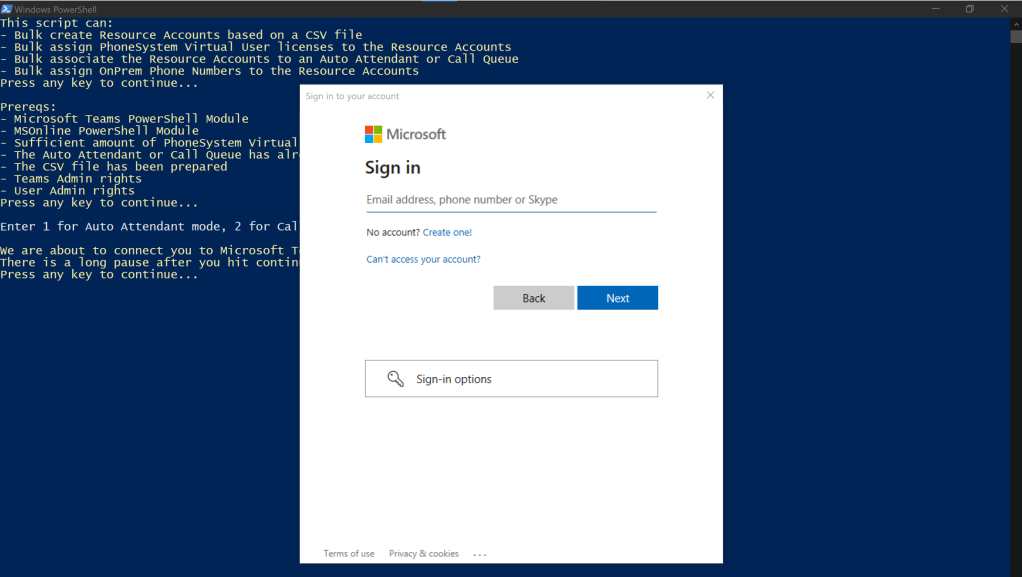Viewport: 1022px width, 577px height.
Task: Open the three-dot more options in dialog footer
Action: coord(480,554)
